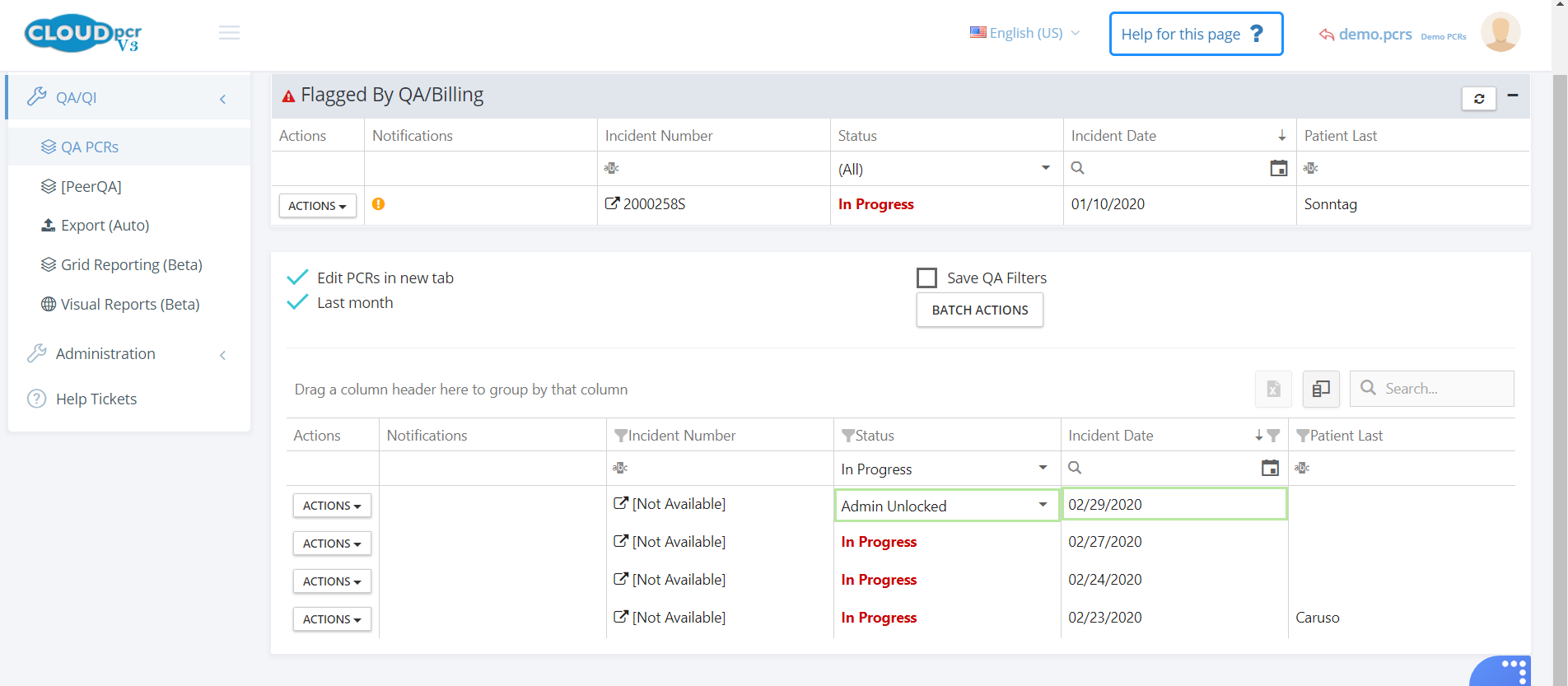Image resolution: width=1568 pixels, height=686 pixels.
Task: Click the orange notification warning icon
Action: (378, 204)
